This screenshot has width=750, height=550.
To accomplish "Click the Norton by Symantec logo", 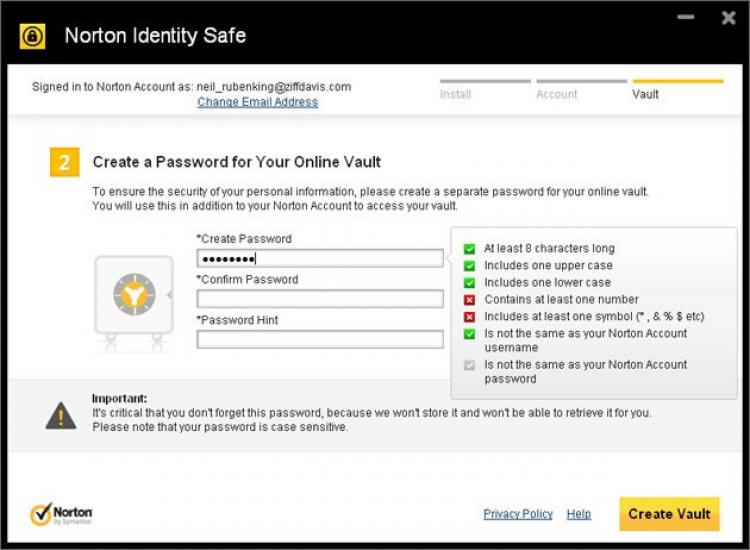I will coord(62,514).
